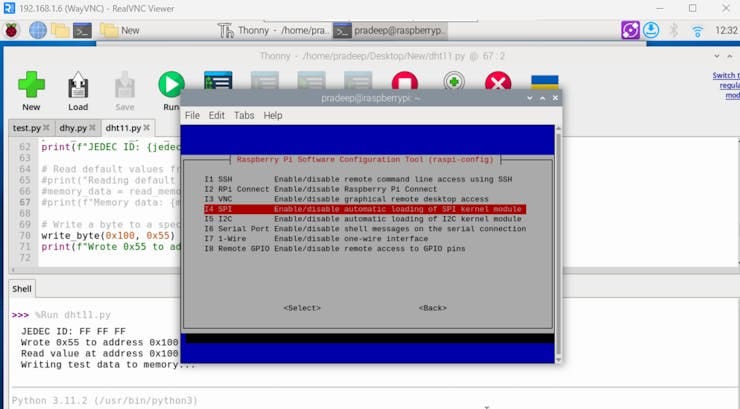Open the Raspberry Pi menu icon
The width and height of the screenshot is (740, 409).
coord(11,31)
